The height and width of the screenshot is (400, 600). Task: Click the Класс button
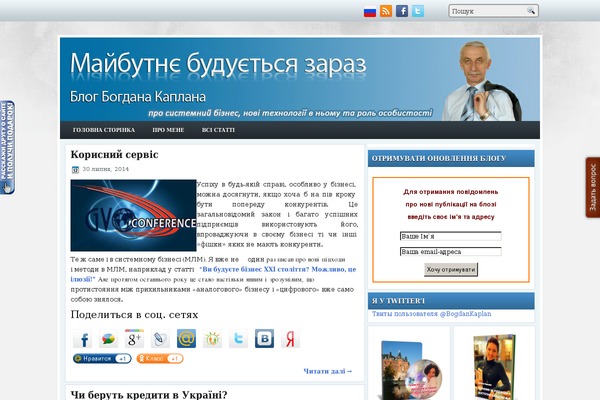pos(160,359)
